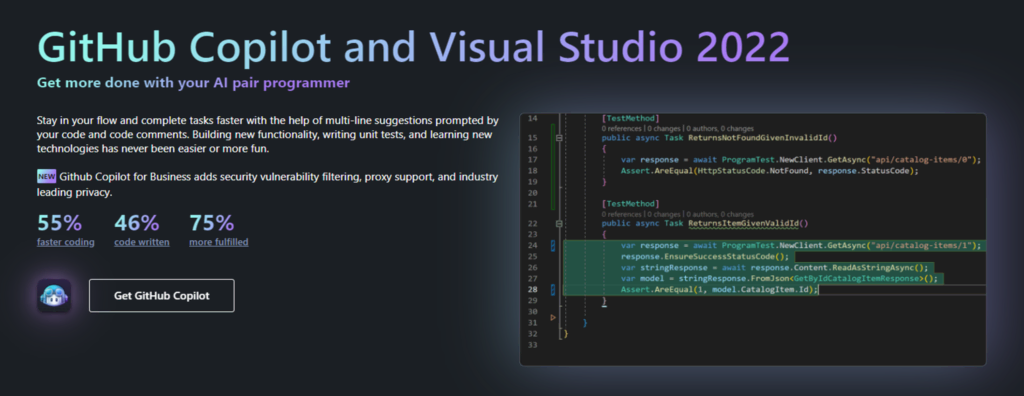Click the margin marker icon on line 24

click(553, 246)
